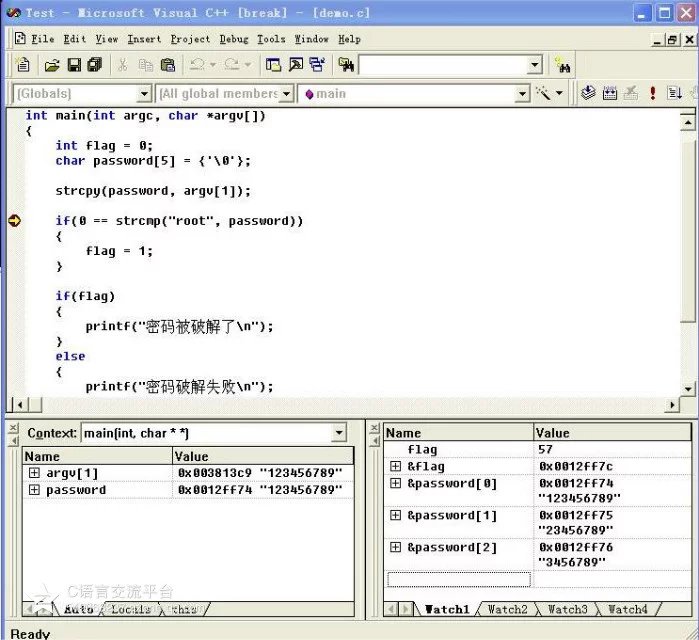Open the WizardBar actions arrow
Image resolution: width=699 pixels, height=640 pixels.
tap(559, 94)
